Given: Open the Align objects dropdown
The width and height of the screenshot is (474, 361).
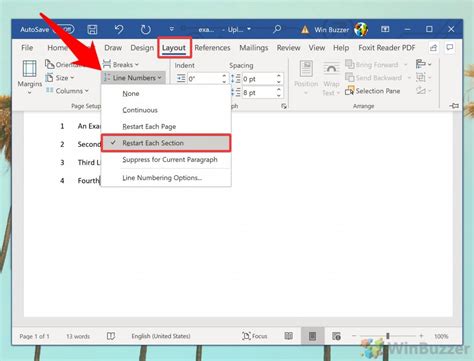Looking at the screenshot, I should coord(423,64).
